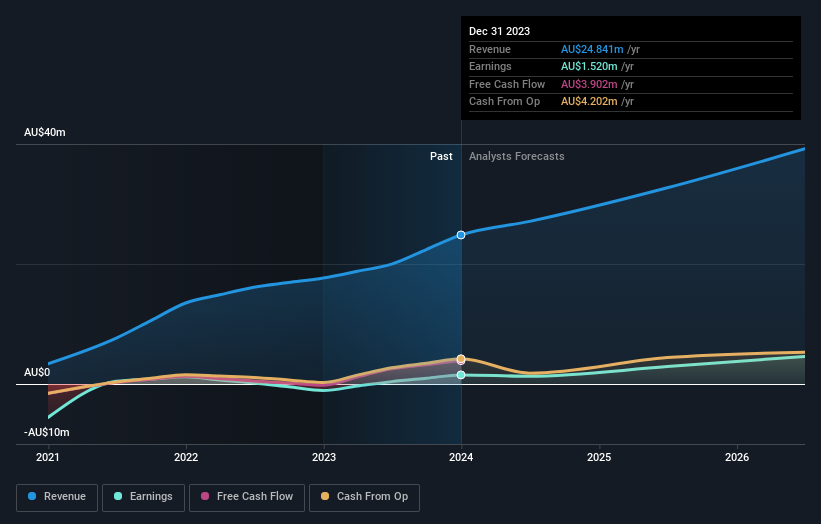
Task: Toggle the Cash From Op legend button
Action: [x=364, y=497]
